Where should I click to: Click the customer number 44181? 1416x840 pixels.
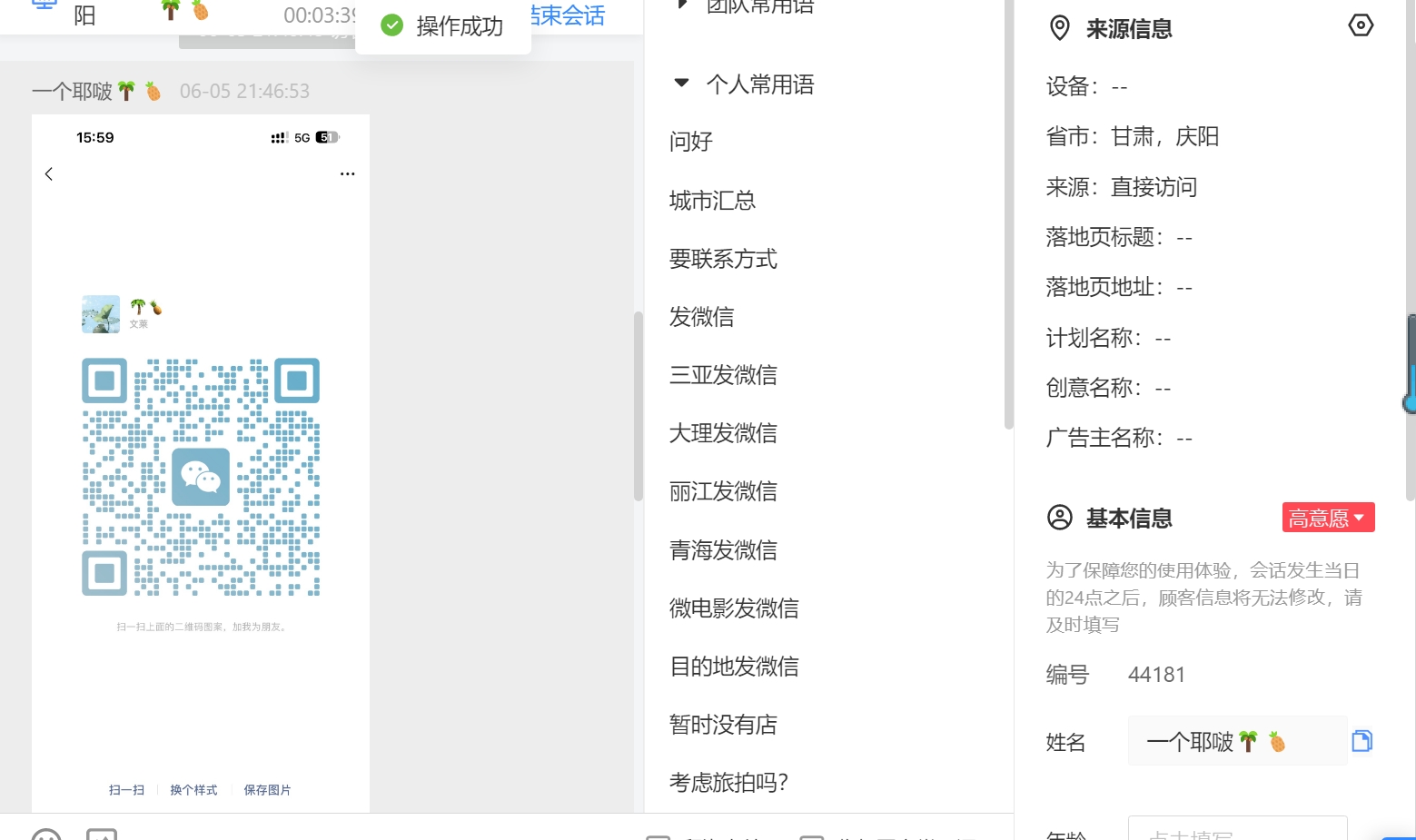pos(1156,675)
